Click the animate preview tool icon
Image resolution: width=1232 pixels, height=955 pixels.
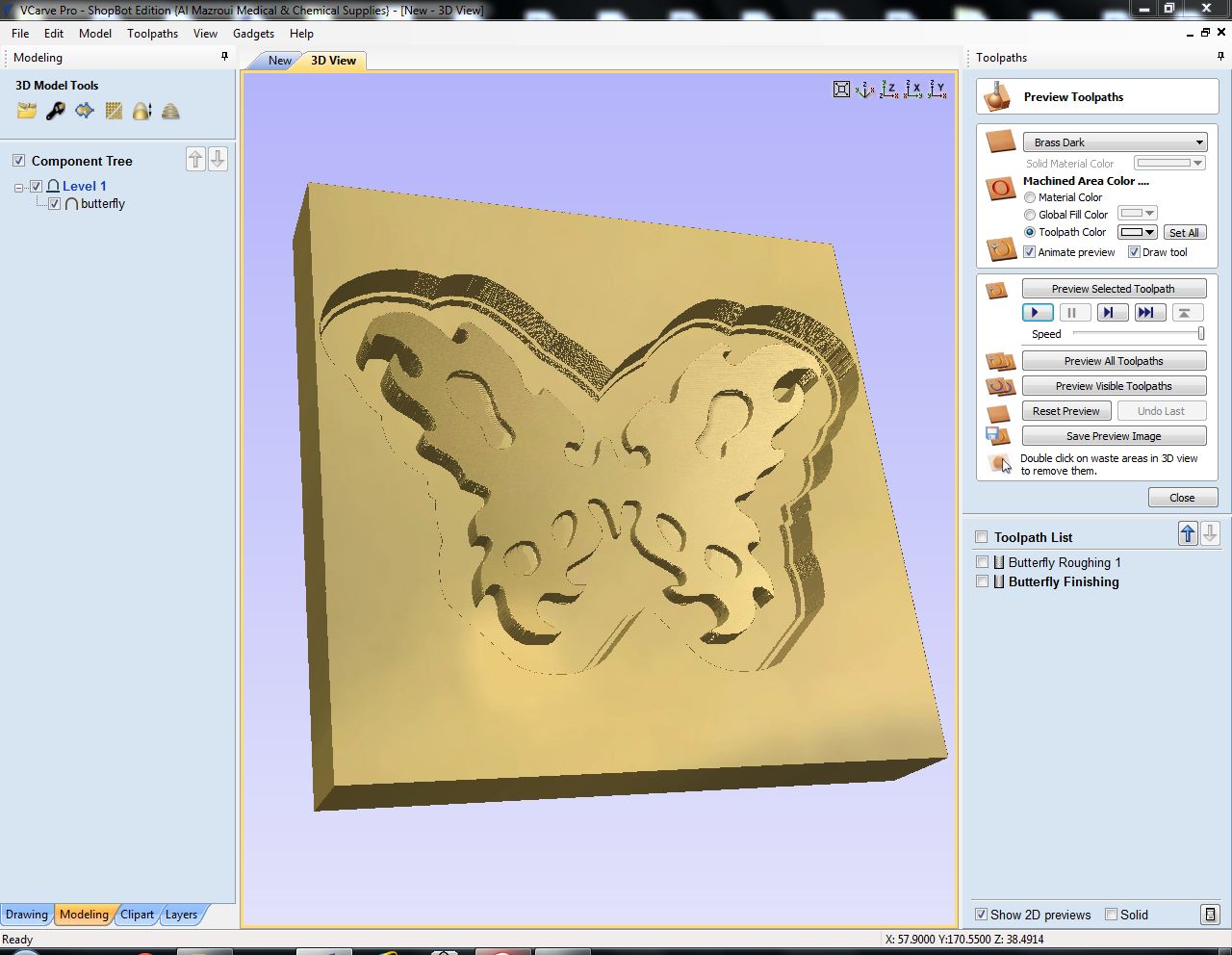click(1001, 249)
